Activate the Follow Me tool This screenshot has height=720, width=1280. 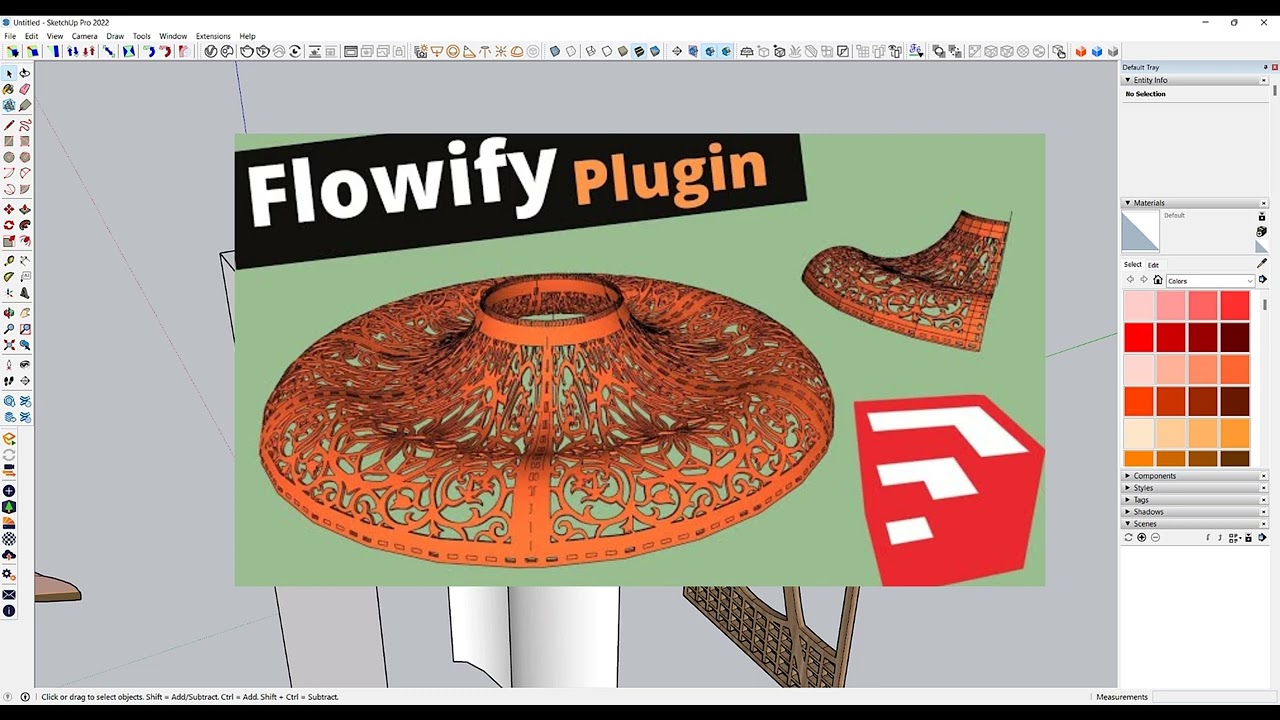point(25,225)
